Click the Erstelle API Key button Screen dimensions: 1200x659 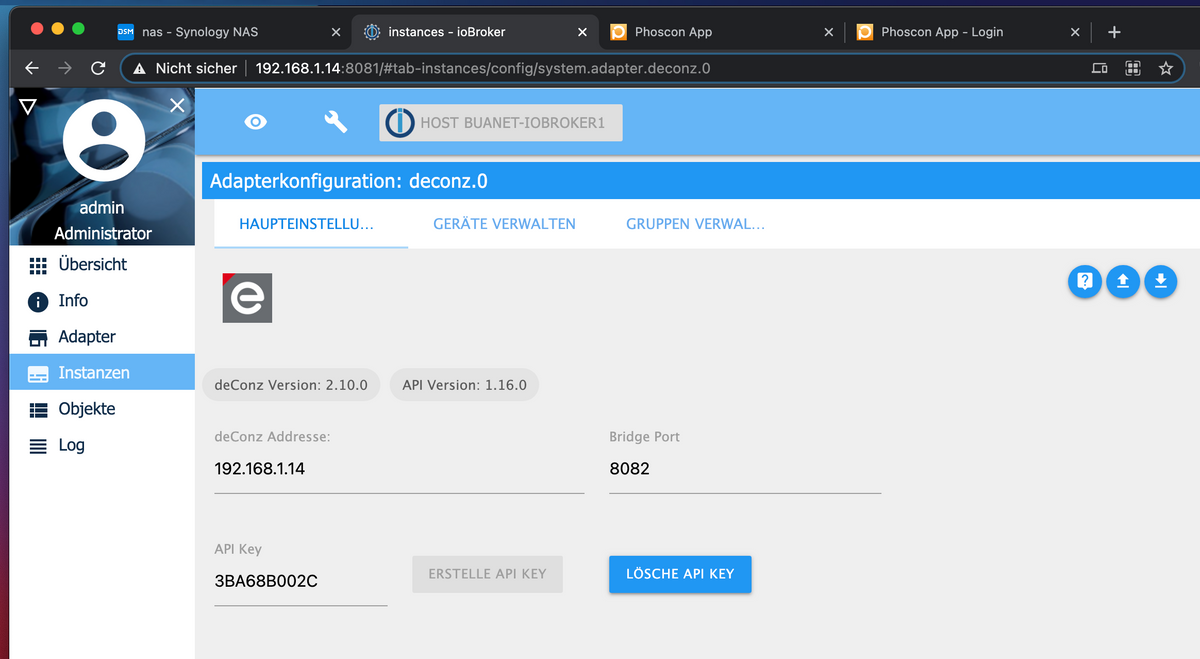(x=487, y=574)
